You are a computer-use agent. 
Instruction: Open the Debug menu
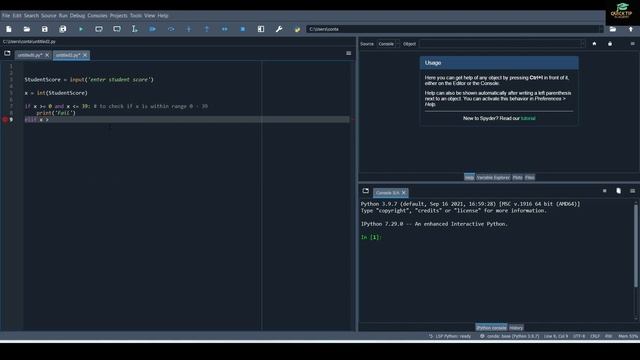77,16
